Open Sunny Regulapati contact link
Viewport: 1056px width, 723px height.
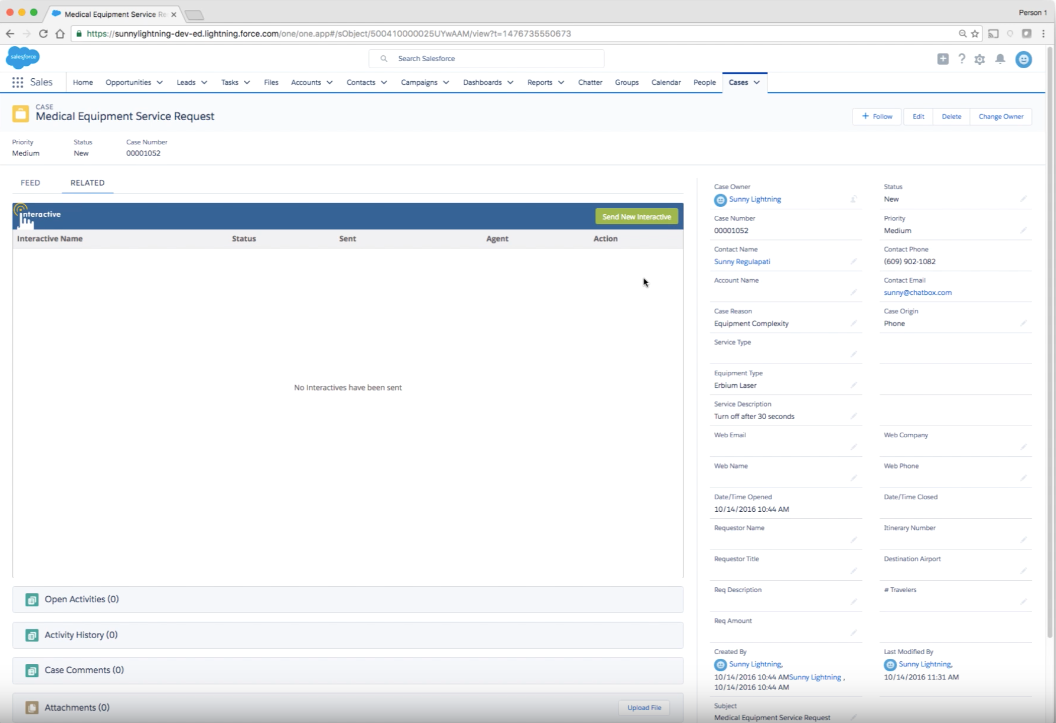coord(742,261)
